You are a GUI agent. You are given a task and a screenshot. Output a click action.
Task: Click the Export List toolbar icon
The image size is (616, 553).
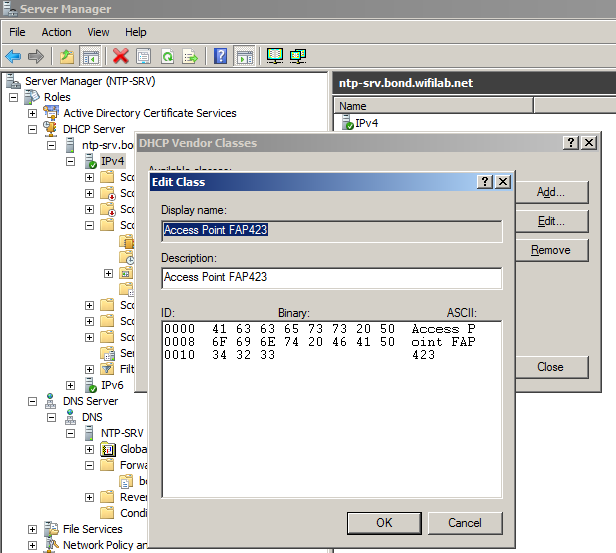[x=190, y=56]
